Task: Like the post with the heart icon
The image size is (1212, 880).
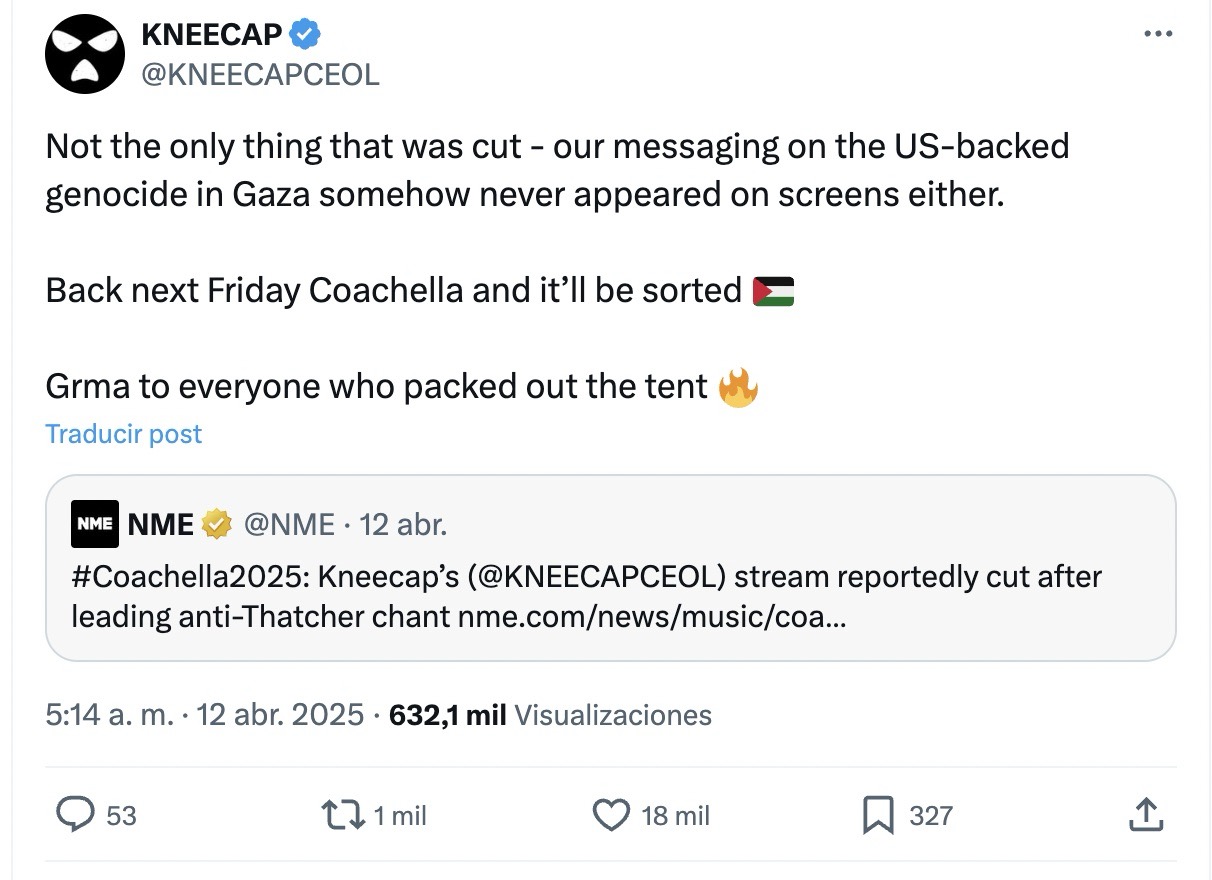Action: pos(611,815)
